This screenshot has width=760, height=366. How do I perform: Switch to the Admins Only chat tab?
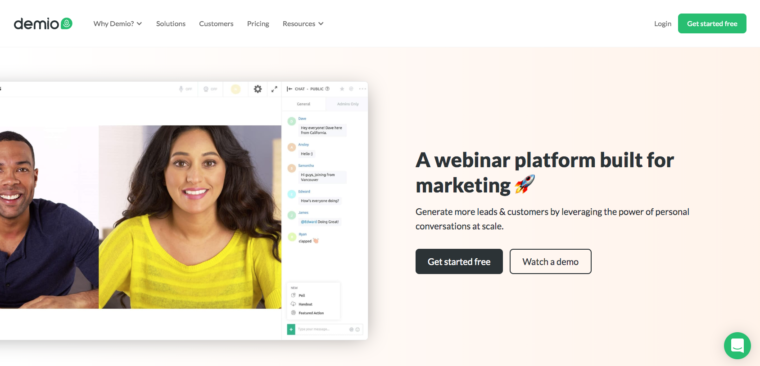tap(348, 104)
